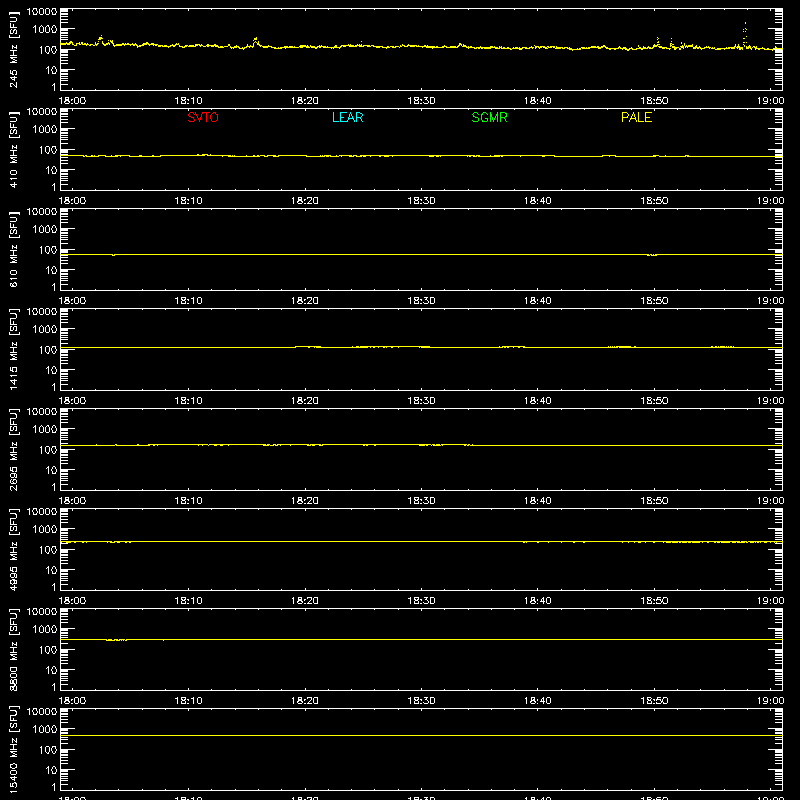Click the 610 MHz flux trace line

point(421,254)
